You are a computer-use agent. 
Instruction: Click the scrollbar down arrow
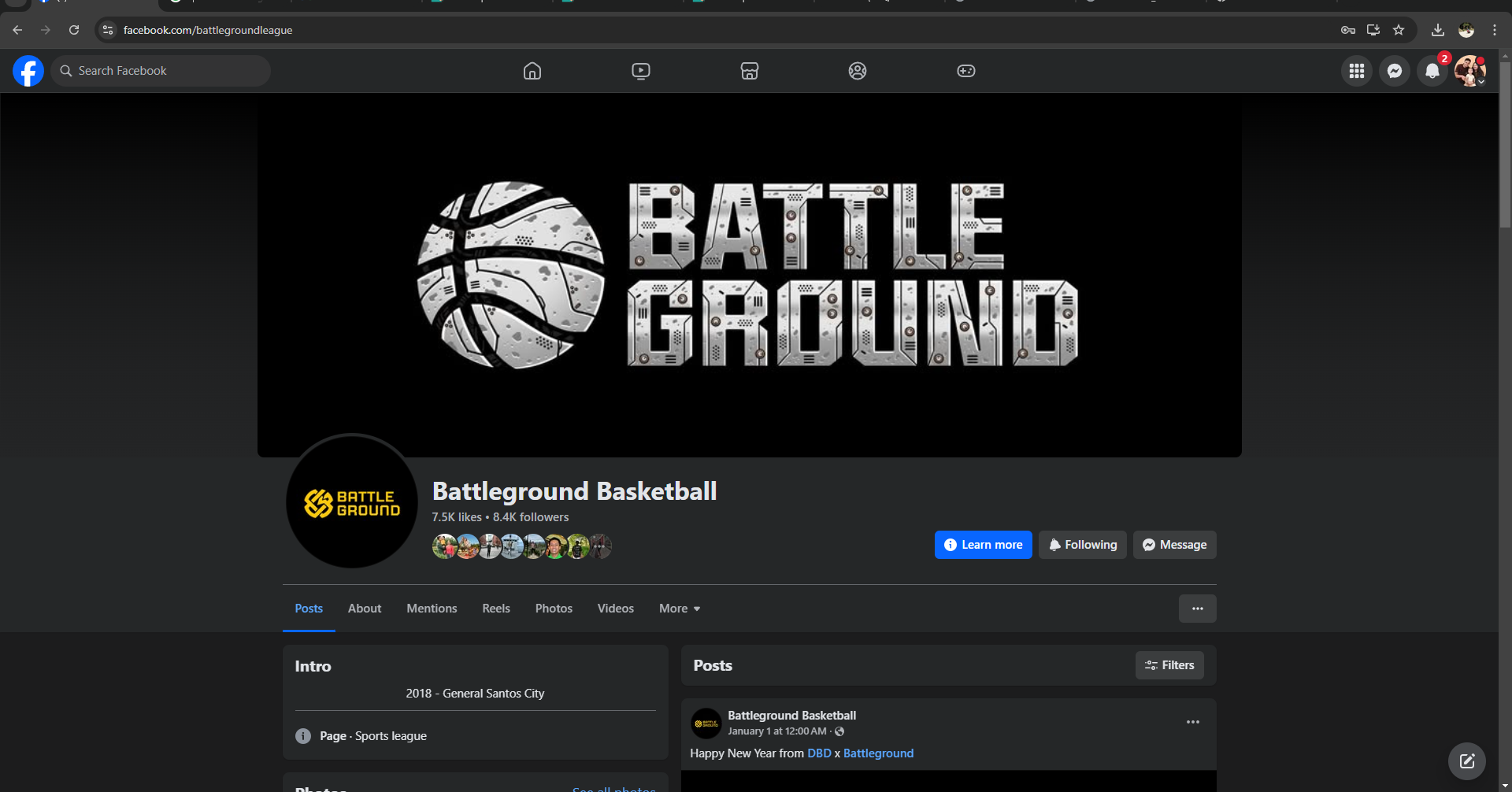coord(1505,786)
